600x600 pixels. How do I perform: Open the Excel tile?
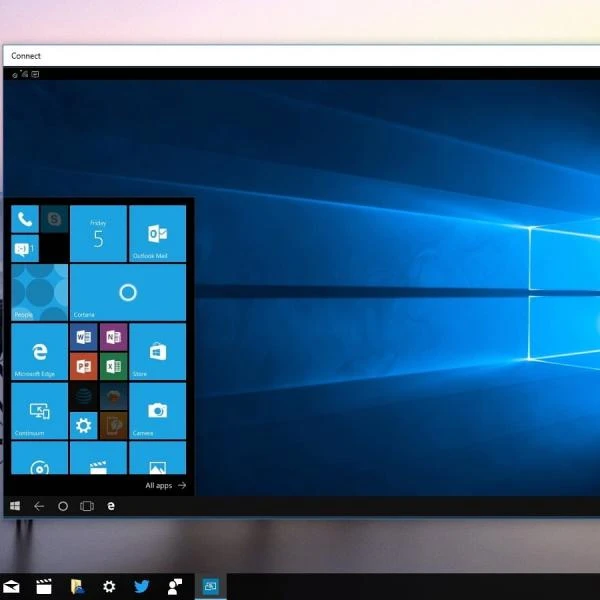coord(113,366)
